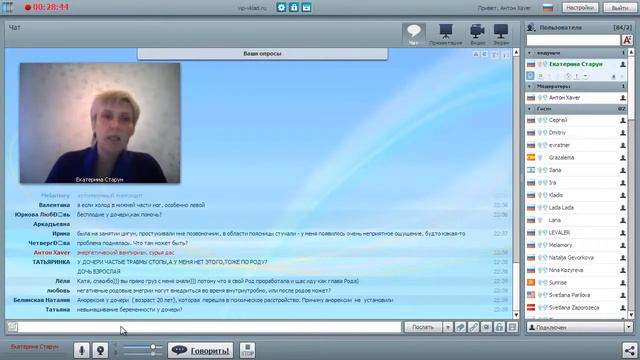Viewport: 640px width, 360px height.
Task: Click the STOP broadcast button
Action: coord(247,351)
